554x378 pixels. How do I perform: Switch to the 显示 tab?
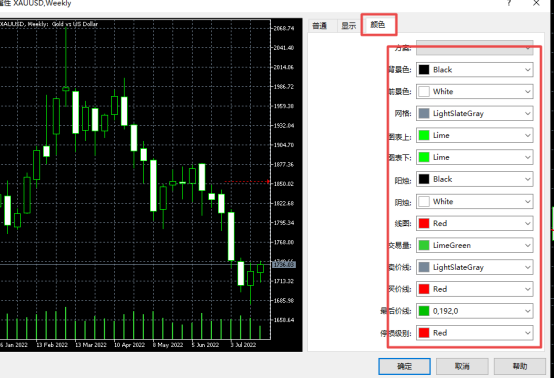[348, 25]
